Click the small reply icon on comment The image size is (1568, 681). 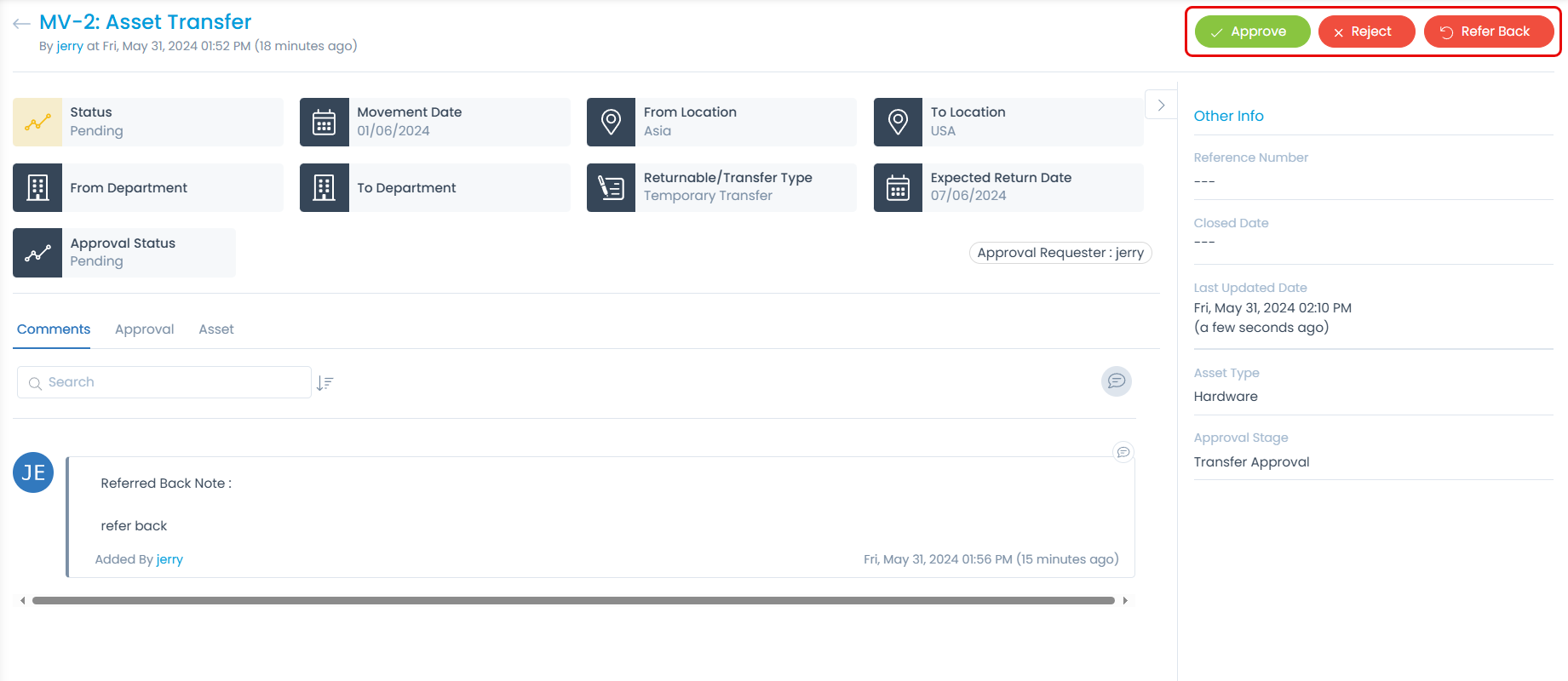tap(1123, 452)
